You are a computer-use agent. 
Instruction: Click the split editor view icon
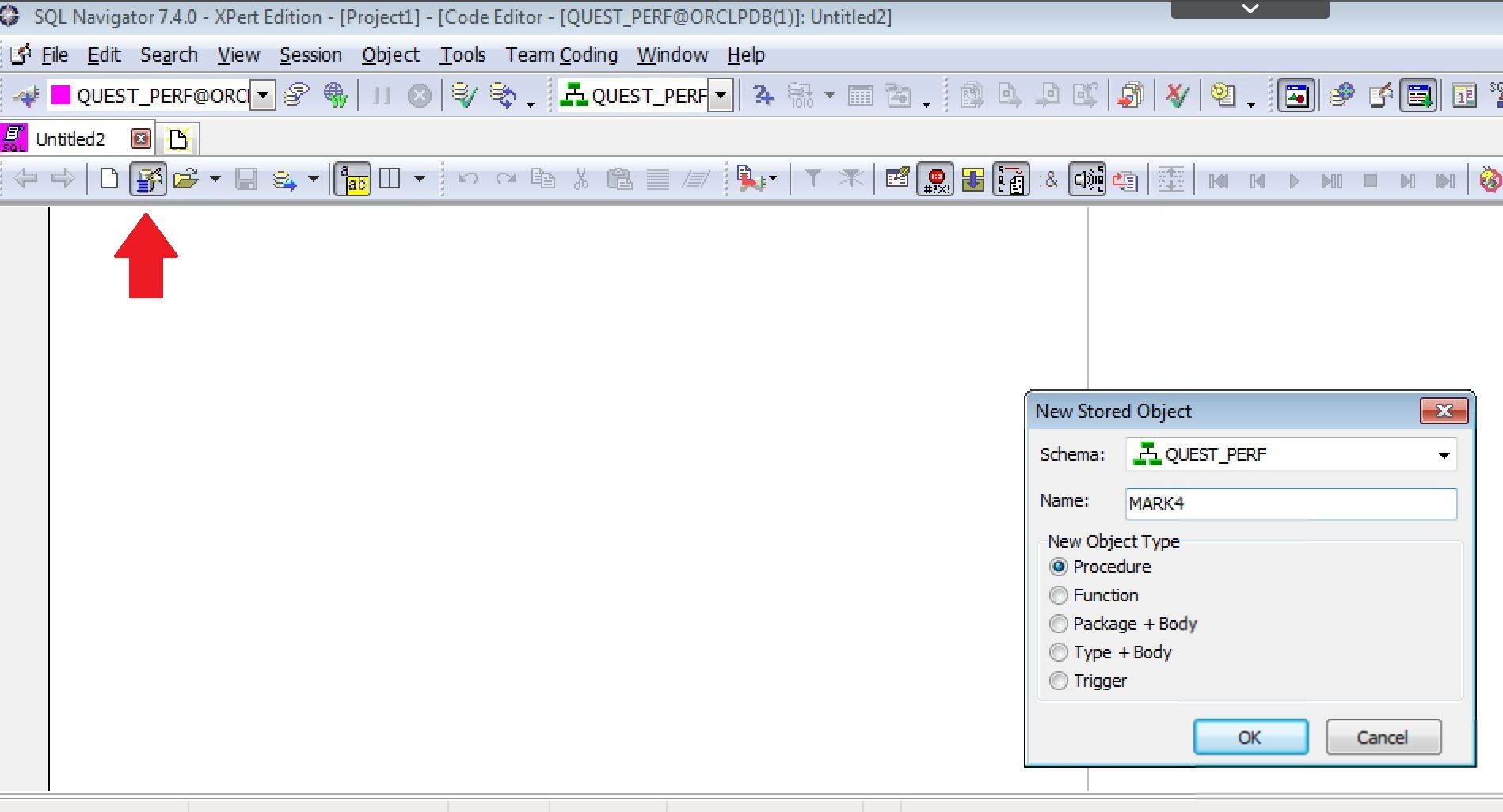pyautogui.click(x=390, y=179)
